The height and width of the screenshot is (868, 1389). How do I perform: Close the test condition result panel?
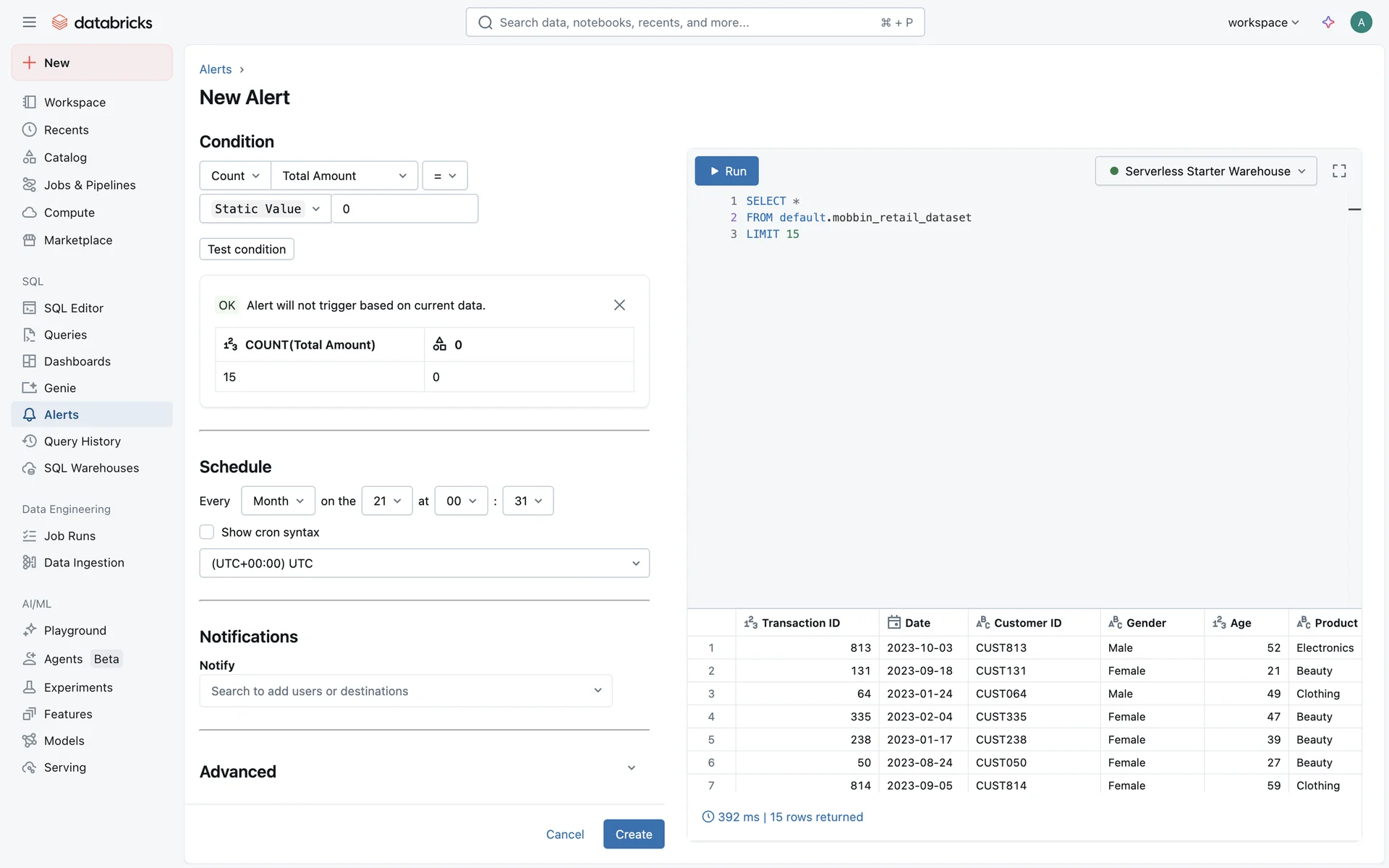click(x=619, y=305)
